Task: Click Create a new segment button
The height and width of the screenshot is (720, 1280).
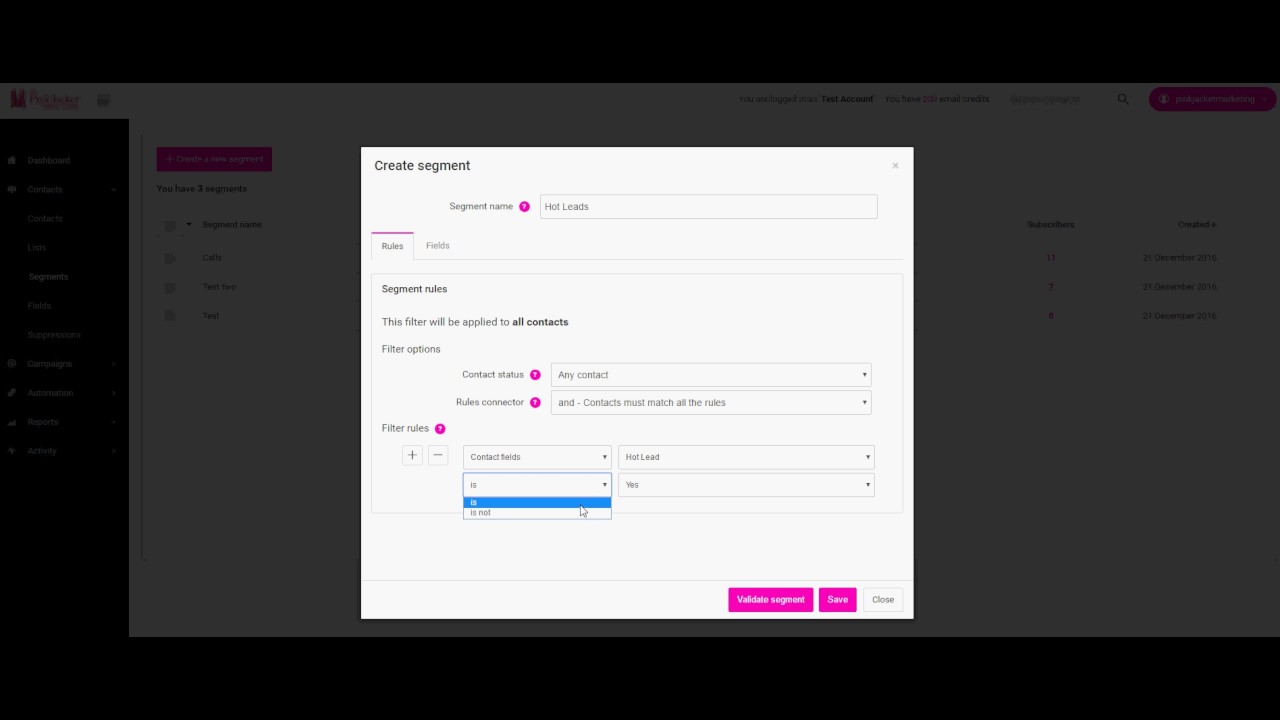Action: pos(214,159)
